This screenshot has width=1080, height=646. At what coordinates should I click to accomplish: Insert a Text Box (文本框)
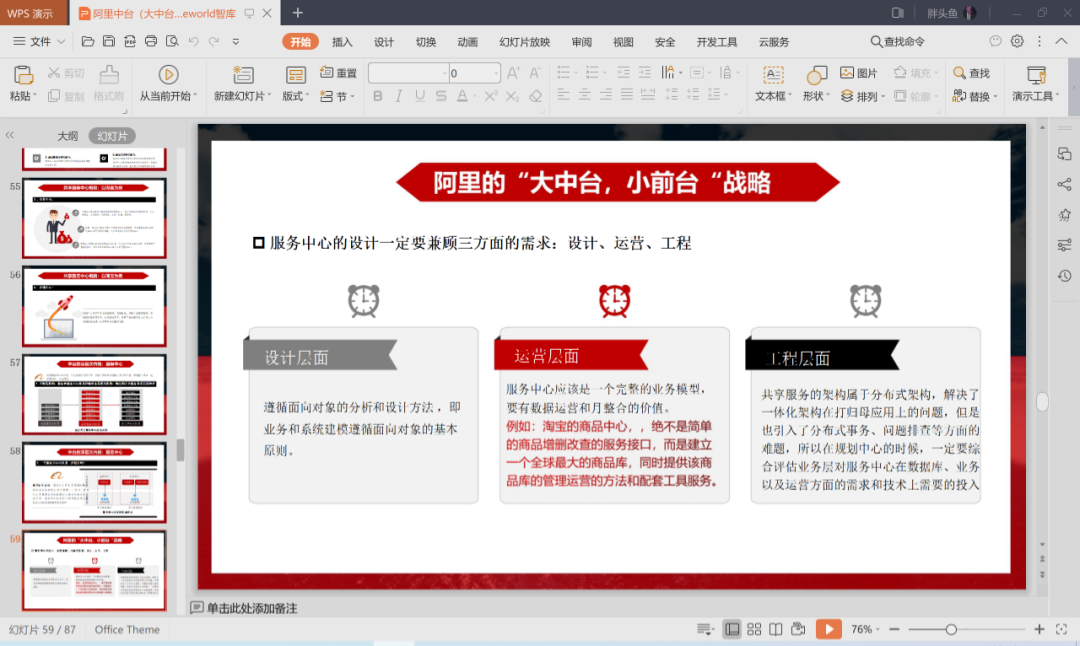pyautogui.click(x=773, y=83)
